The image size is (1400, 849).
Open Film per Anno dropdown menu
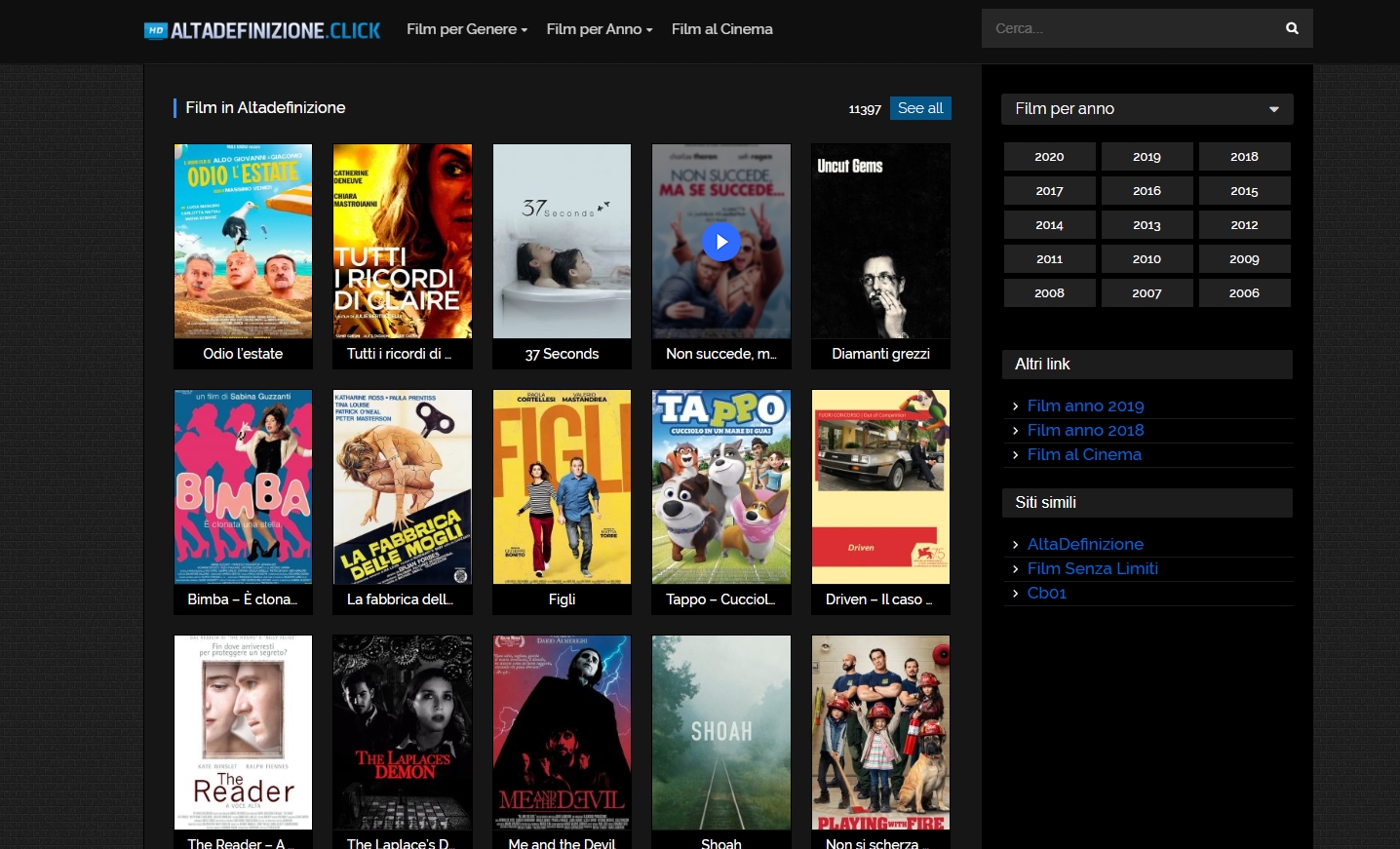click(x=600, y=29)
